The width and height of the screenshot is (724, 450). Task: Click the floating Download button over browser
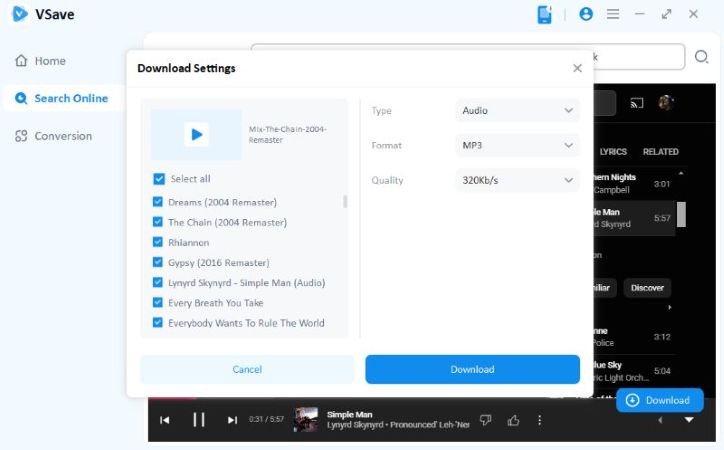[x=660, y=400]
